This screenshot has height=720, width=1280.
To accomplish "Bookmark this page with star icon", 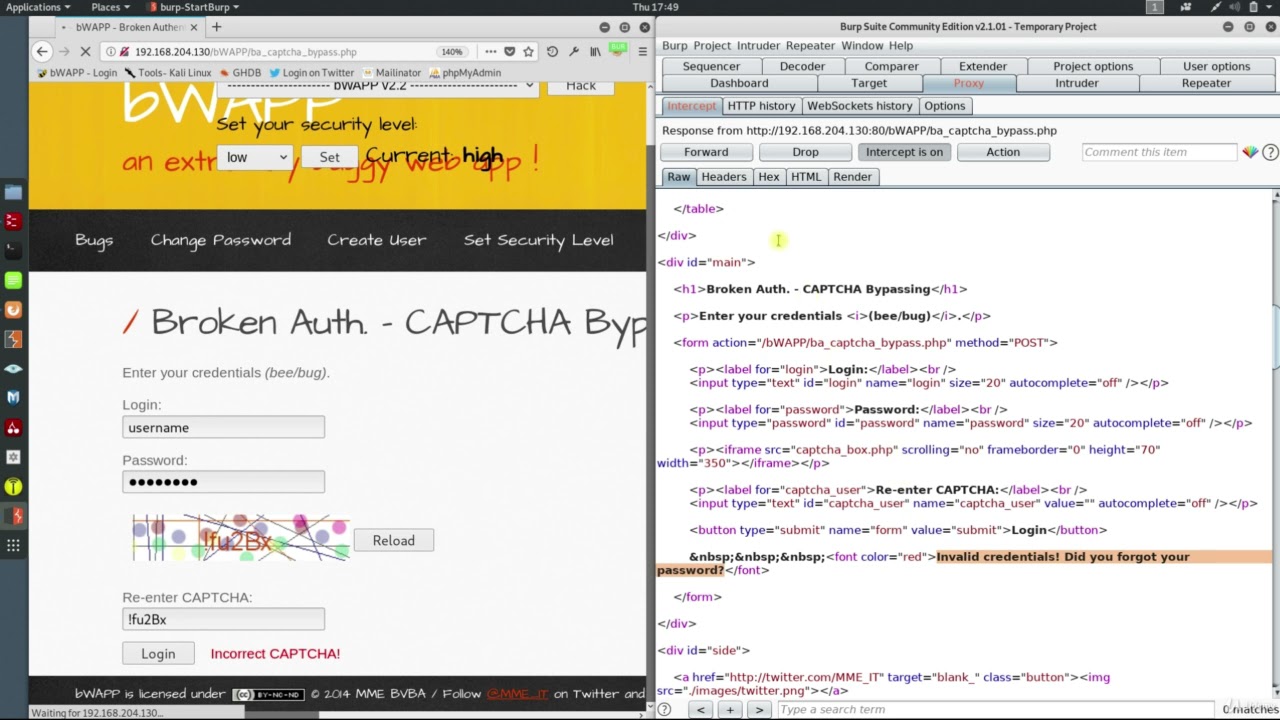I will [x=528, y=51].
